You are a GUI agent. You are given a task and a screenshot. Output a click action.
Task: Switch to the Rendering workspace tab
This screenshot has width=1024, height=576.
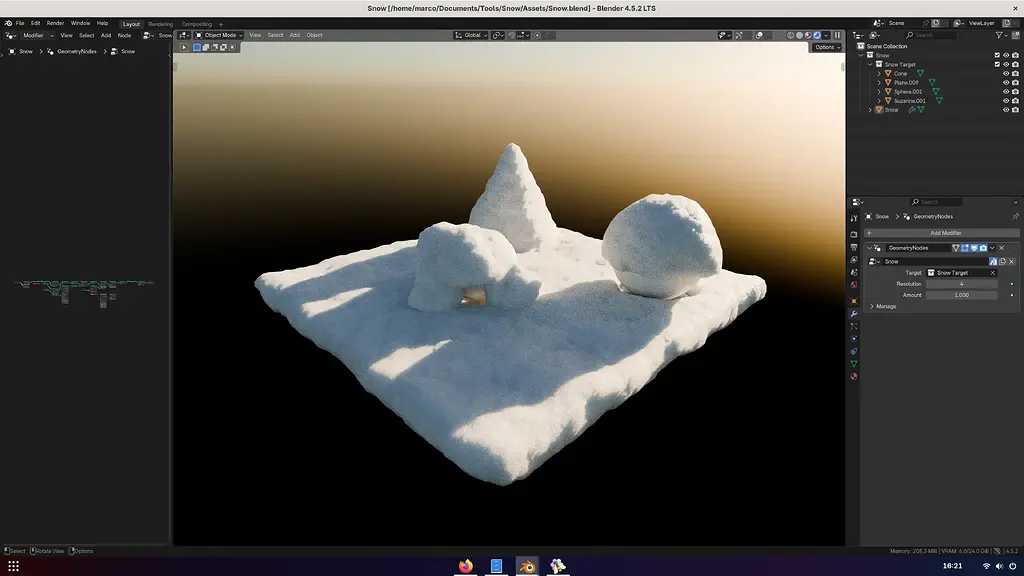(161, 24)
